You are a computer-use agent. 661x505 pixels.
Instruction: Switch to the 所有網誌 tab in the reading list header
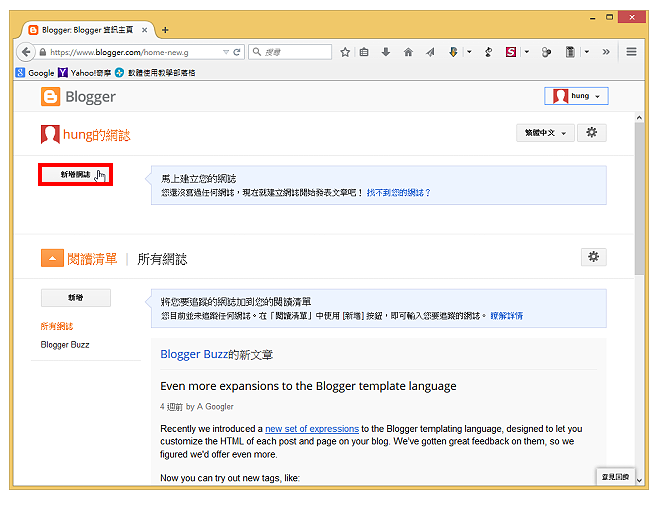[x=162, y=259]
